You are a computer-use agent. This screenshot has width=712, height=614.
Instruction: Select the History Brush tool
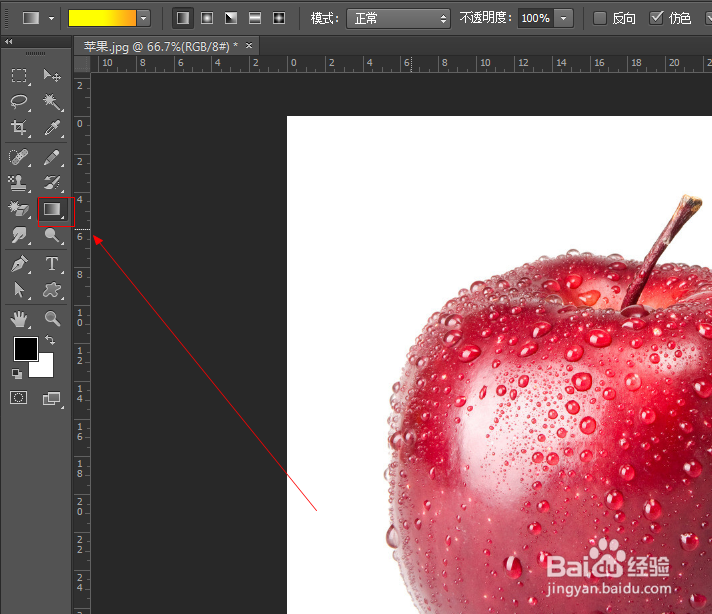(52, 183)
